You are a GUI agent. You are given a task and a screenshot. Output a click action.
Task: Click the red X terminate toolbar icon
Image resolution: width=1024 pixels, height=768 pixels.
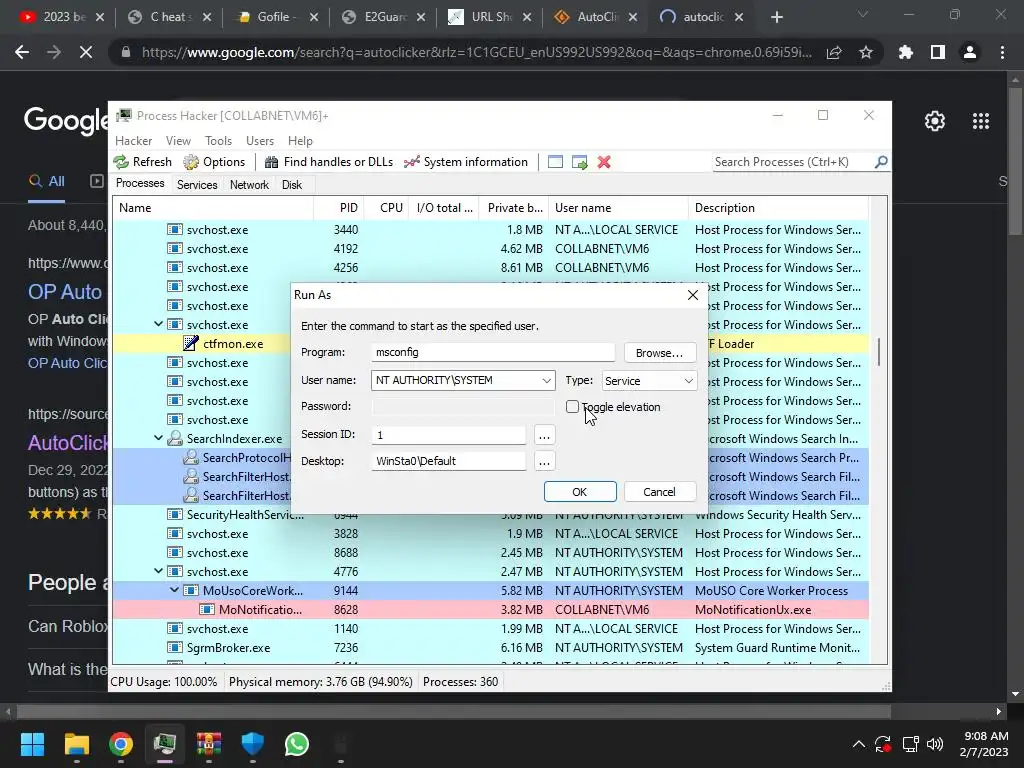coord(604,162)
